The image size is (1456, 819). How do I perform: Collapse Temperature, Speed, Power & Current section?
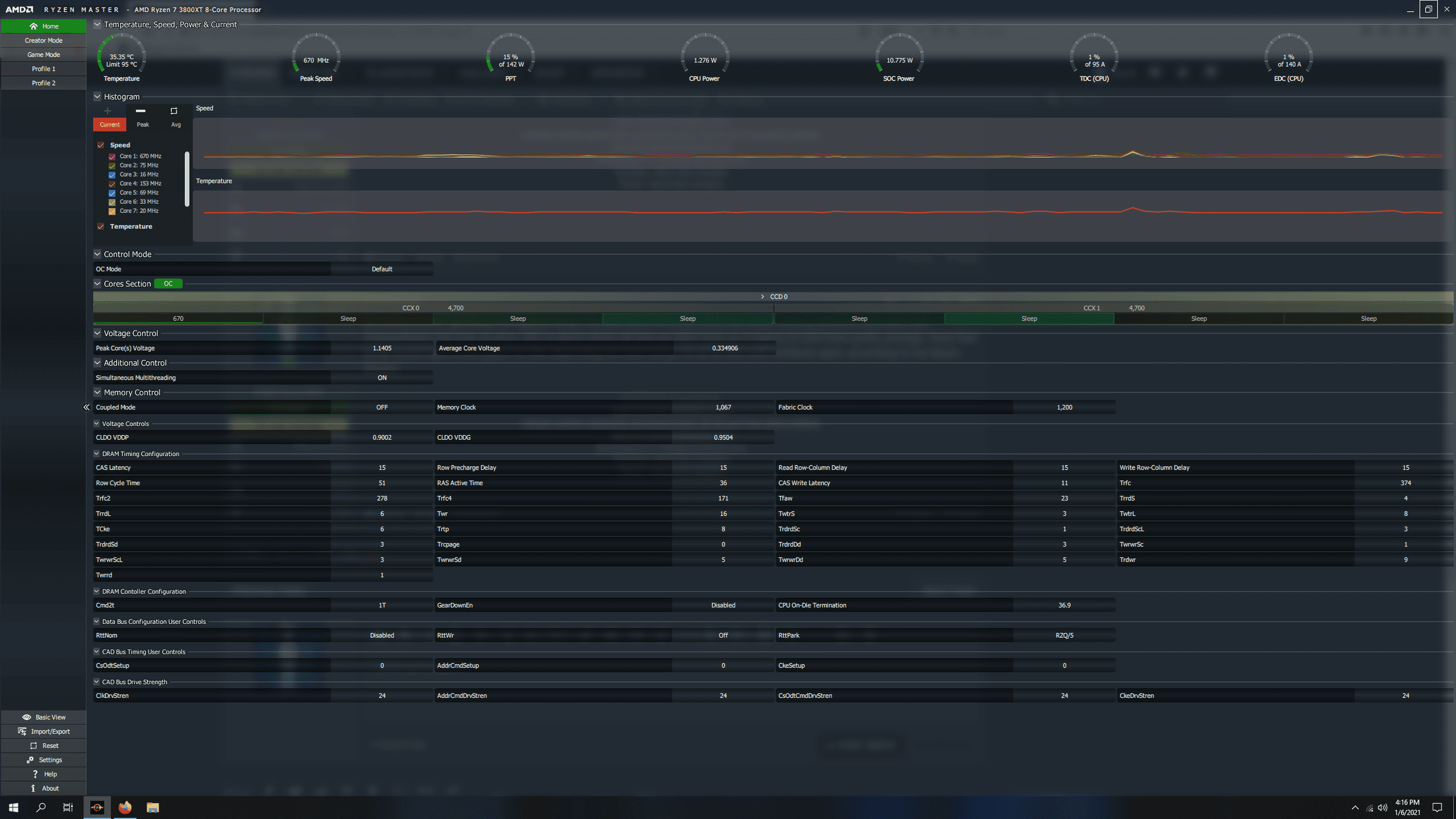pyautogui.click(x=97, y=24)
